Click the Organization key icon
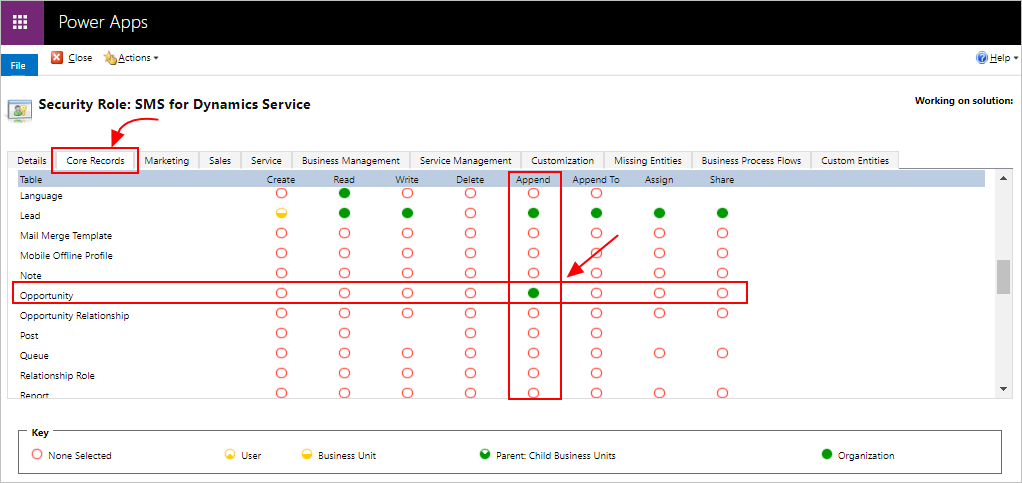This screenshot has height=483, width=1022. (827, 454)
